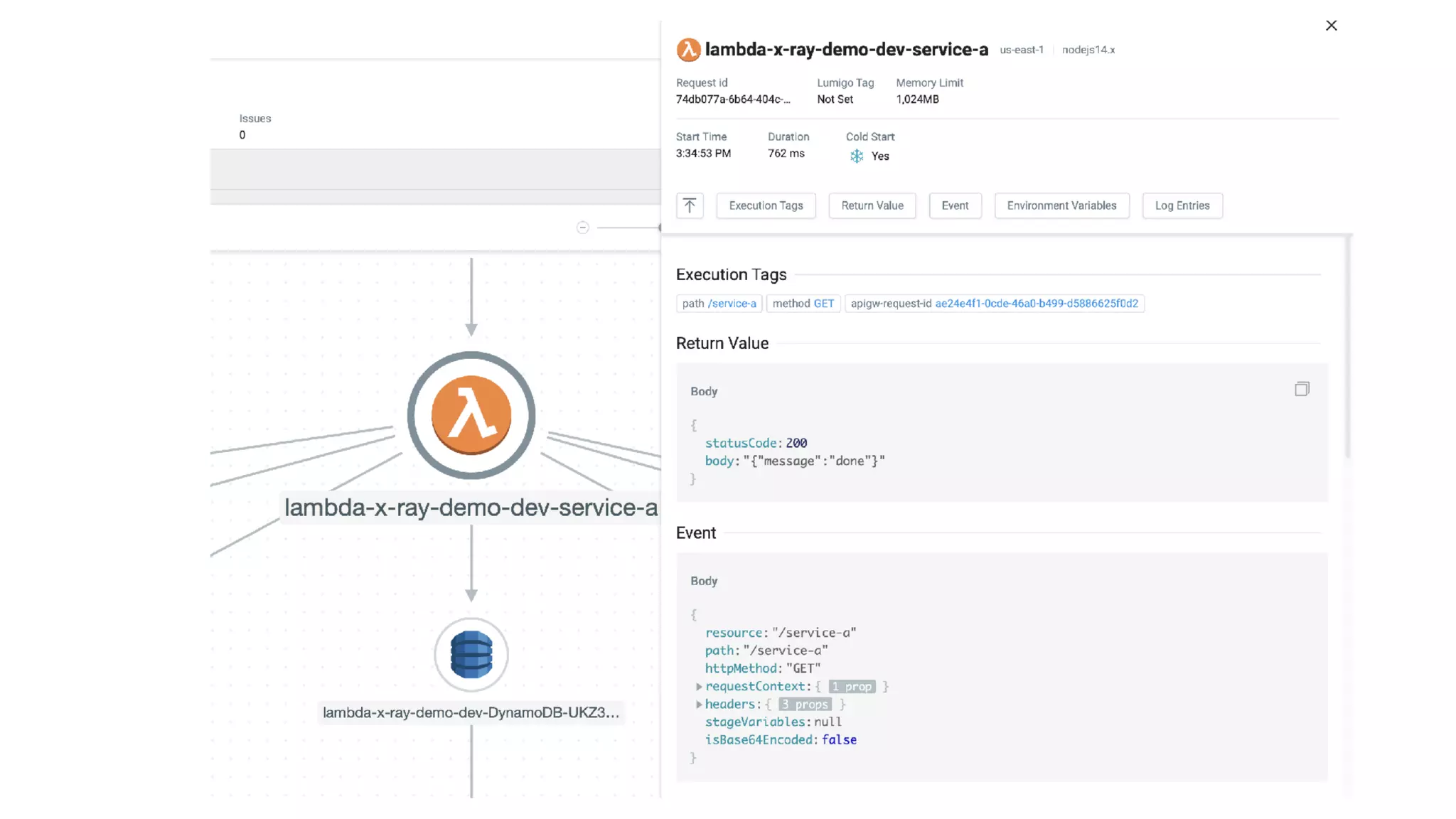This screenshot has width=1456, height=819.
Task: Open the Event section
Action: [x=955, y=205]
